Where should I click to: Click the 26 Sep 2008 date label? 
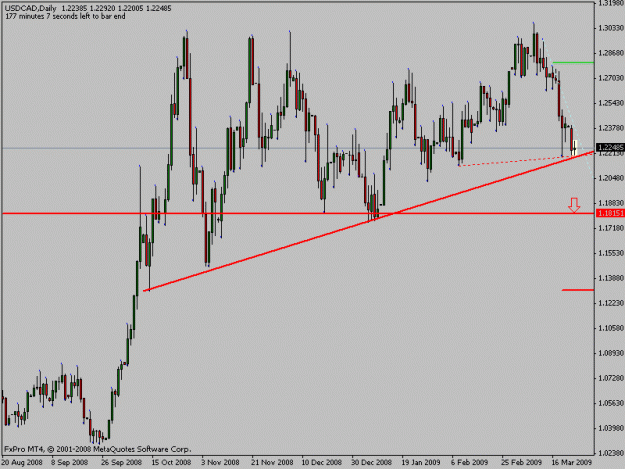coord(121,462)
